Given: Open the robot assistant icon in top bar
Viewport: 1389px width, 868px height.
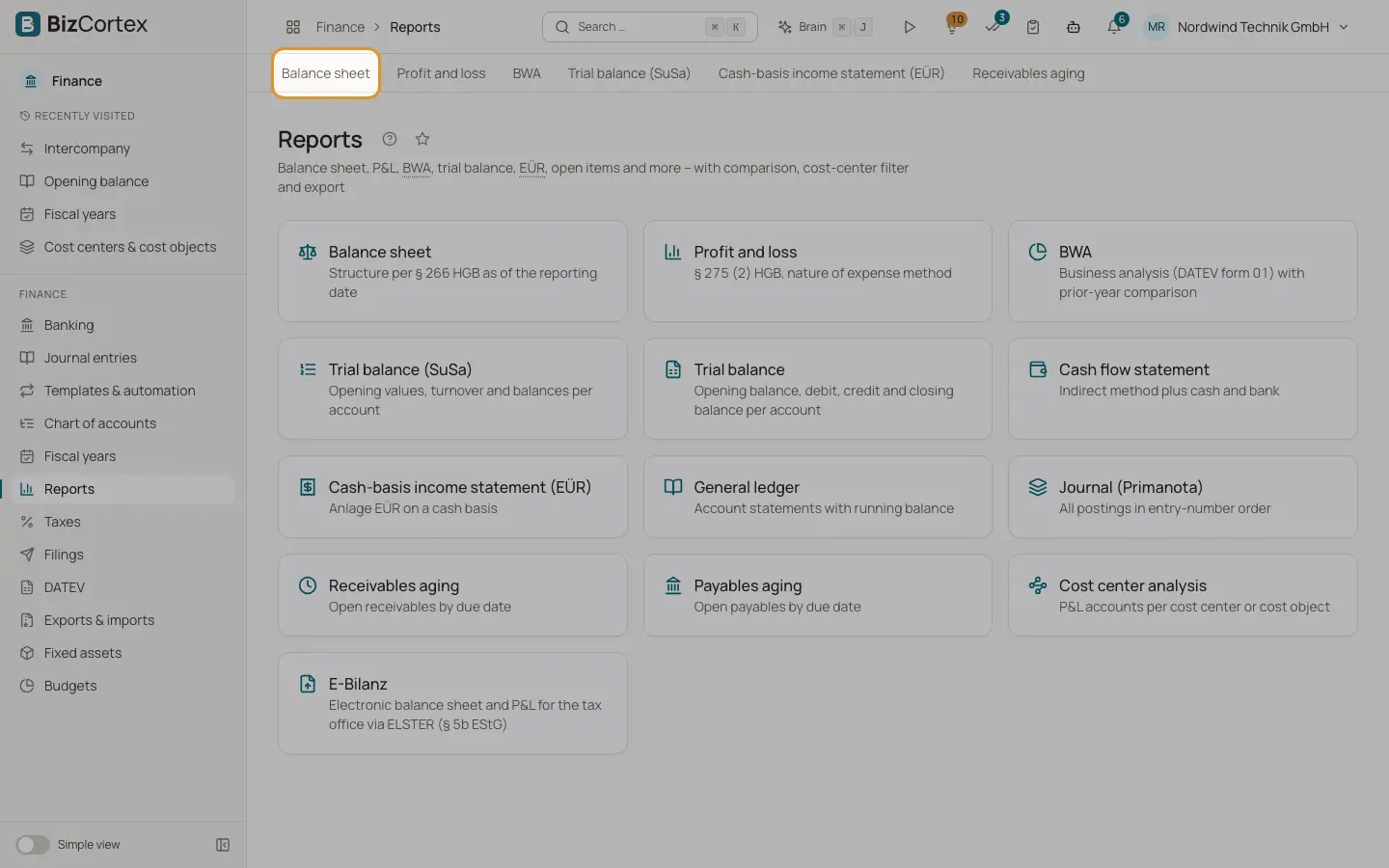Looking at the screenshot, I should pos(1073,27).
